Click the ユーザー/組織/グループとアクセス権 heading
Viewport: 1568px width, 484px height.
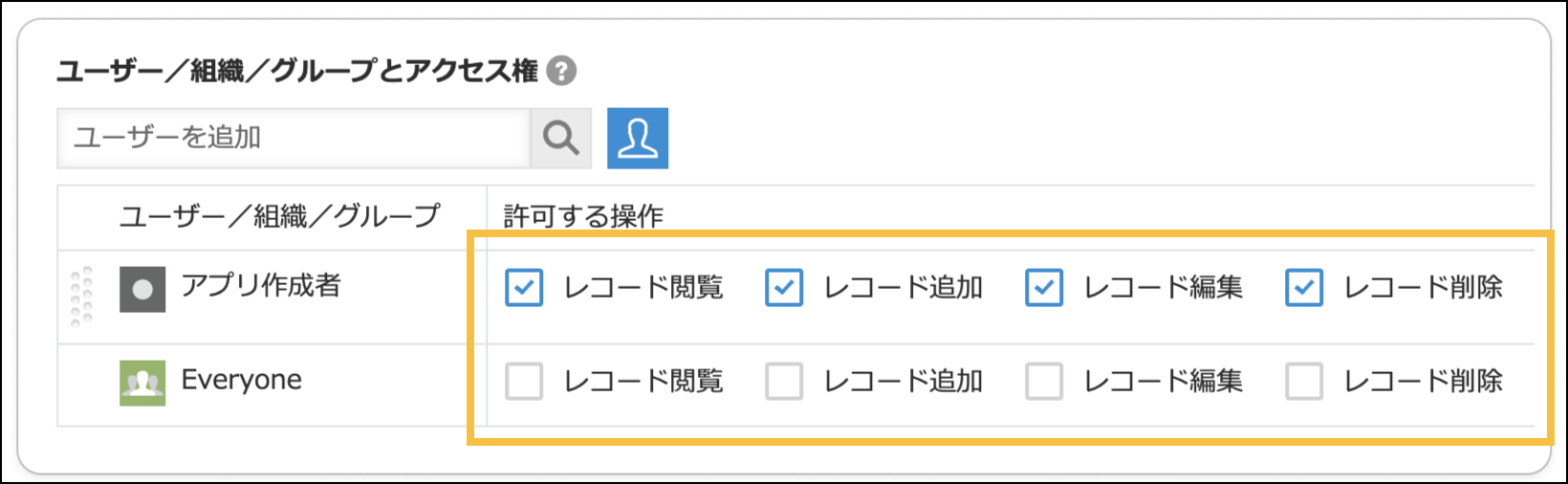[296, 71]
